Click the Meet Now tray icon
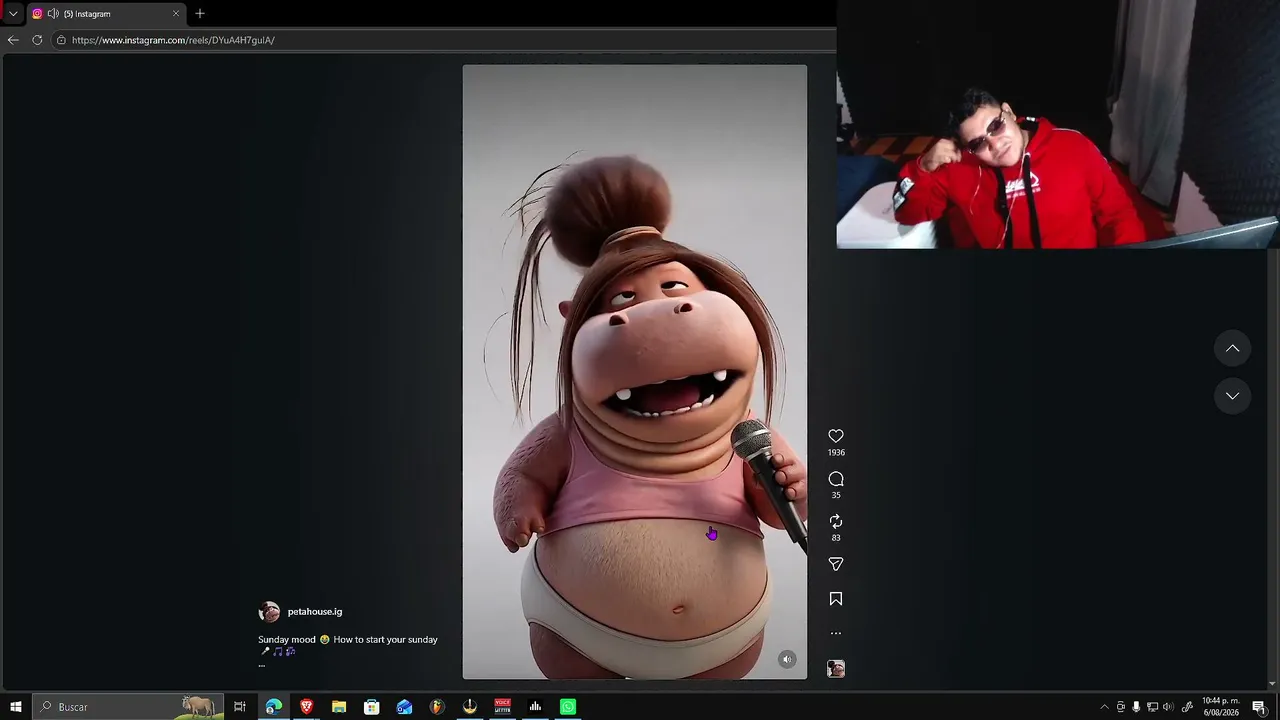The width and height of the screenshot is (1280, 720). [x=1121, y=707]
